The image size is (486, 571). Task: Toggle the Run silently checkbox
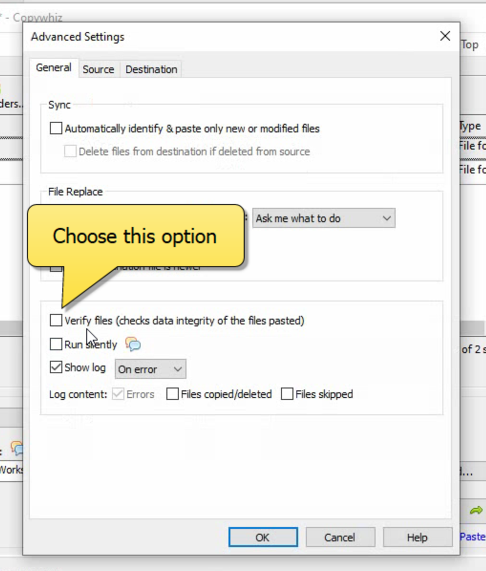coord(56,344)
